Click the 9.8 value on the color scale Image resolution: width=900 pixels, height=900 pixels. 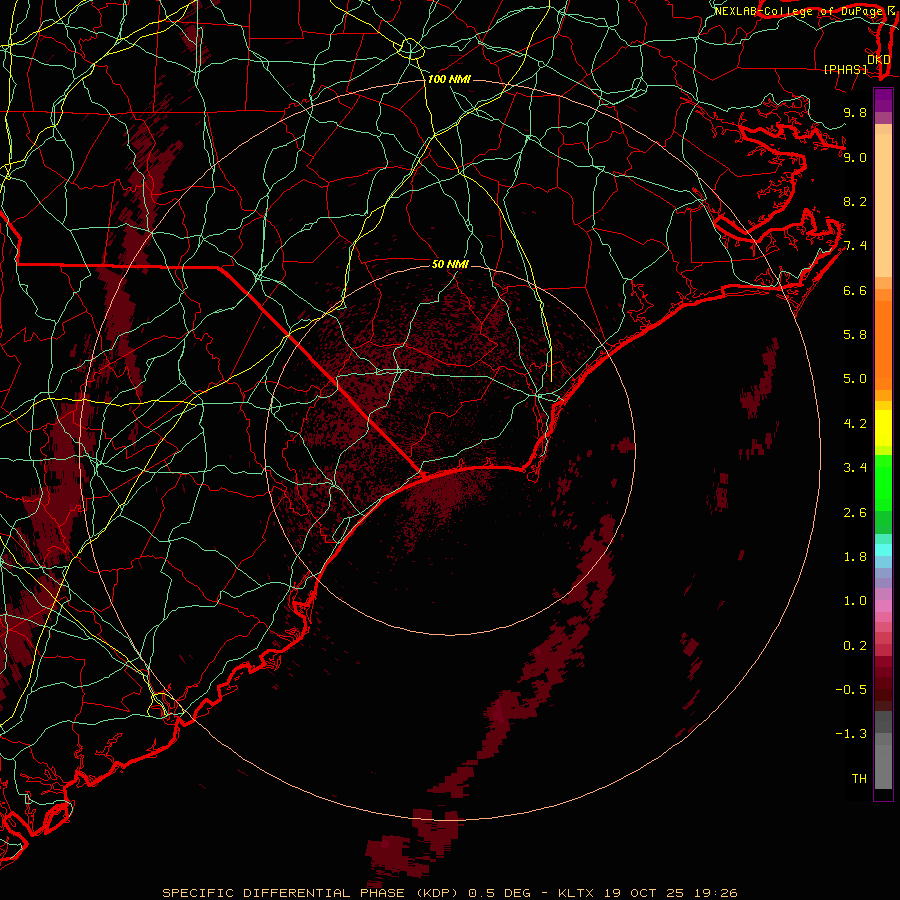[x=855, y=112]
